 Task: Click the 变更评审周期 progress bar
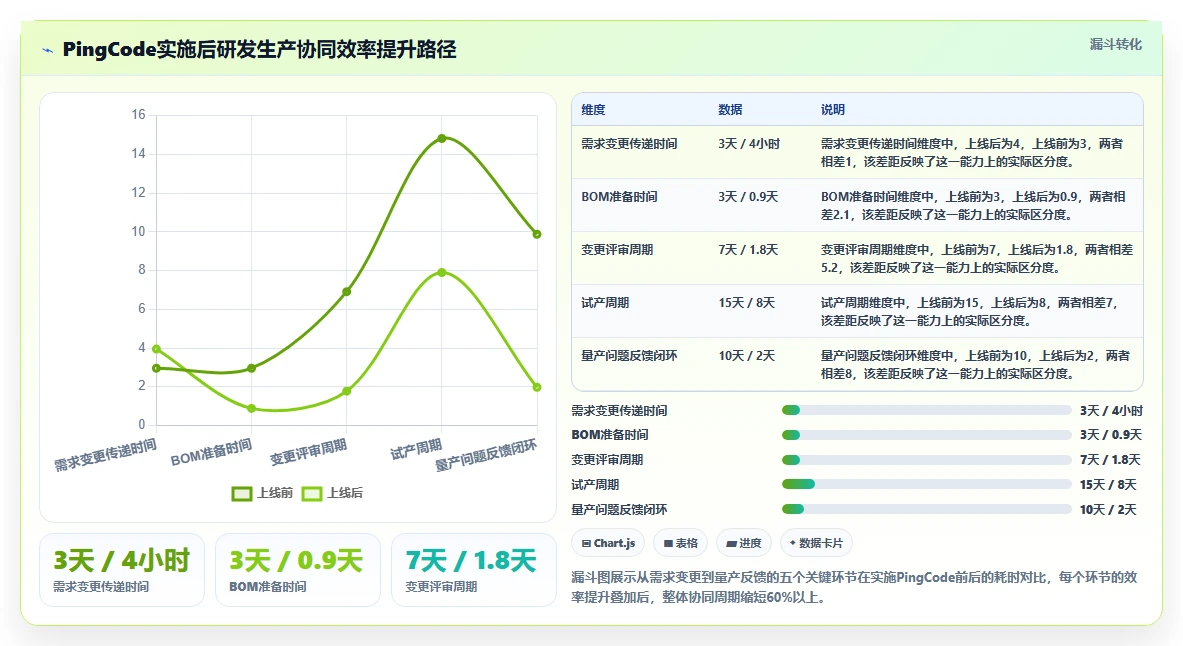(926, 460)
